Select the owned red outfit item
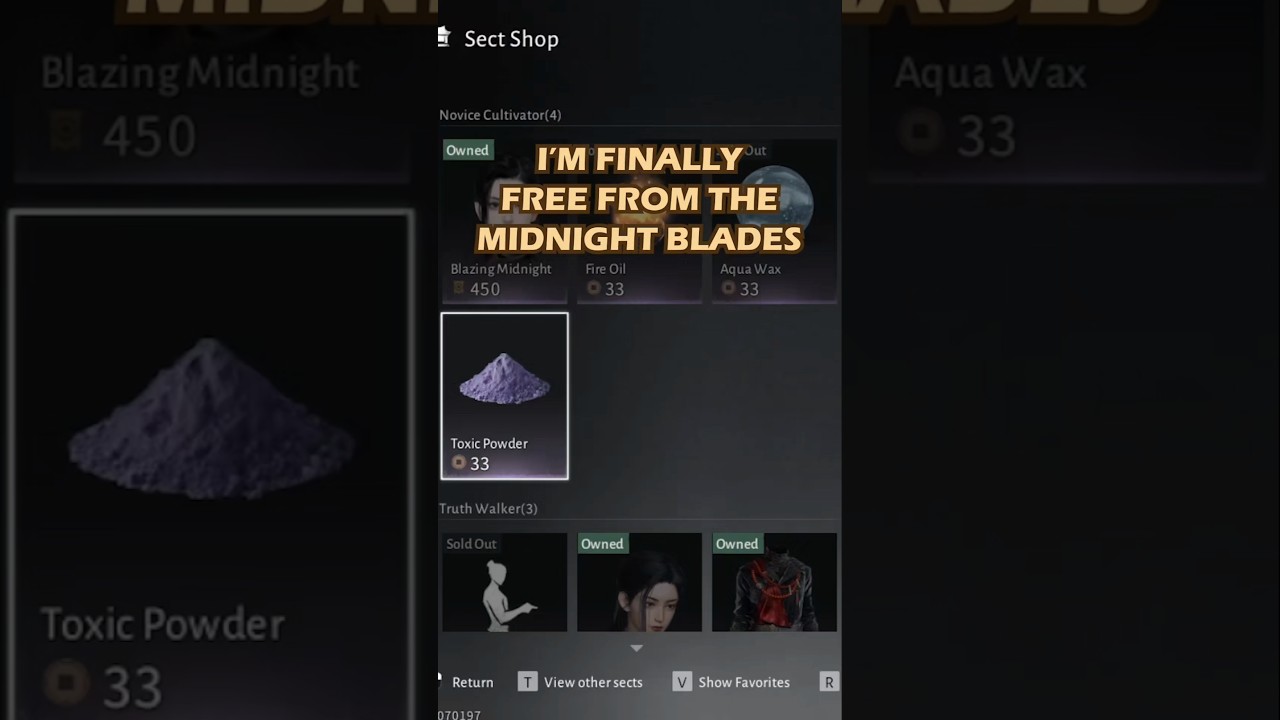1280x720 pixels. point(774,582)
